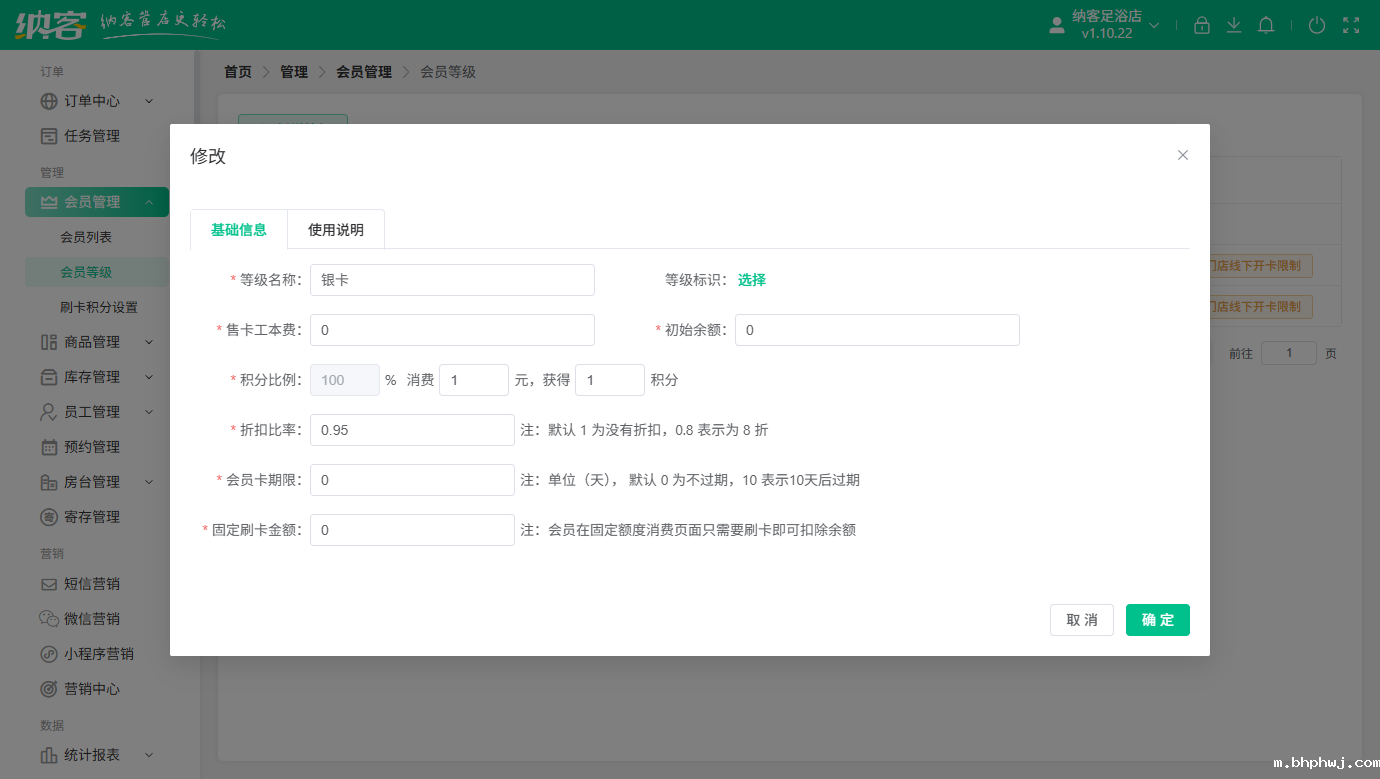The height and width of the screenshot is (779, 1380).
Task: Expand the 员工管理 menu arrow
Action: pyautogui.click(x=149, y=412)
